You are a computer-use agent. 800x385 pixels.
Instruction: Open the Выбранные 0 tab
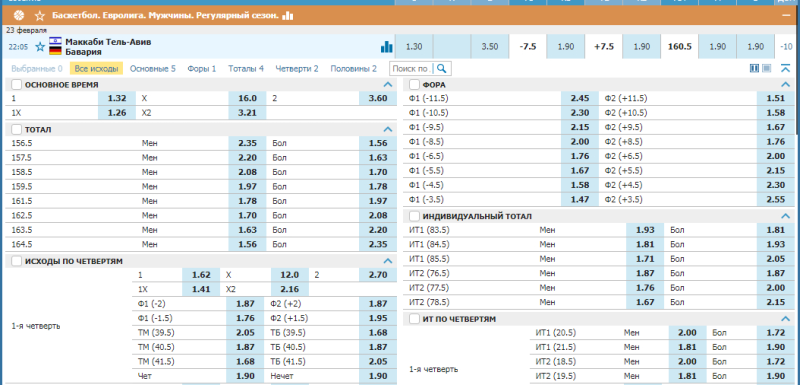37,68
